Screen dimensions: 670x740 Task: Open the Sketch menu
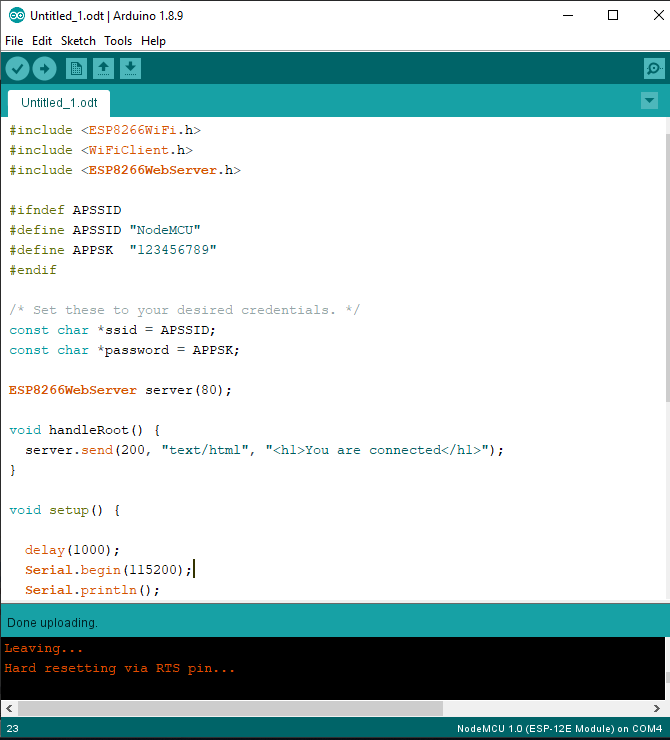pos(78,41)
